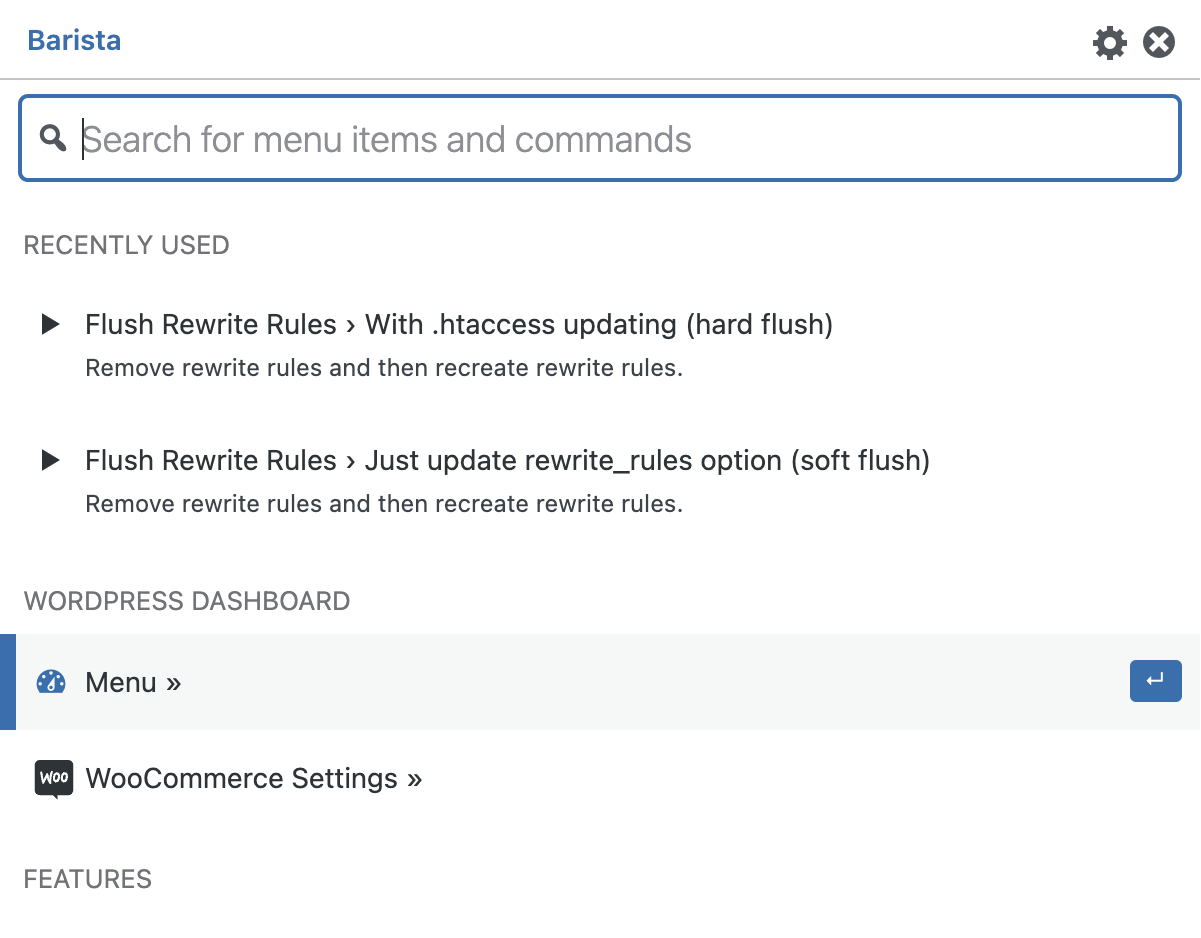The height and width of the screenshot is (938, 1201).
Task: Click the play arrow beside hard flush command
Action: (50, 324)
